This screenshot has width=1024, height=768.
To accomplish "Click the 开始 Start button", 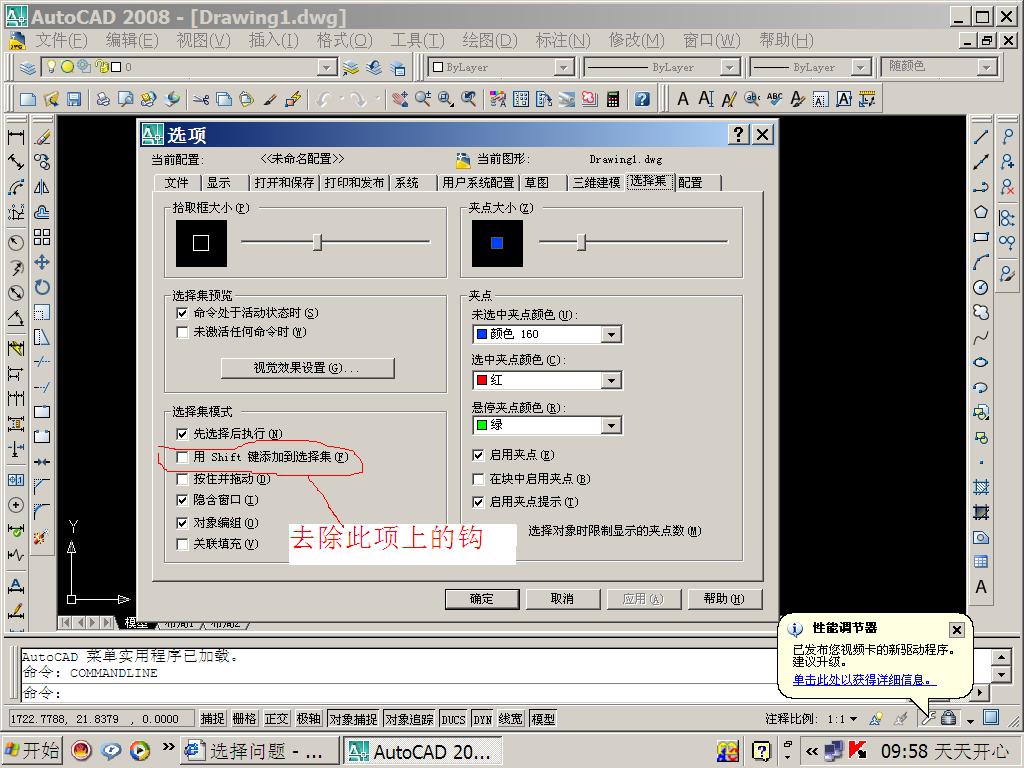I will coord(32,751).
